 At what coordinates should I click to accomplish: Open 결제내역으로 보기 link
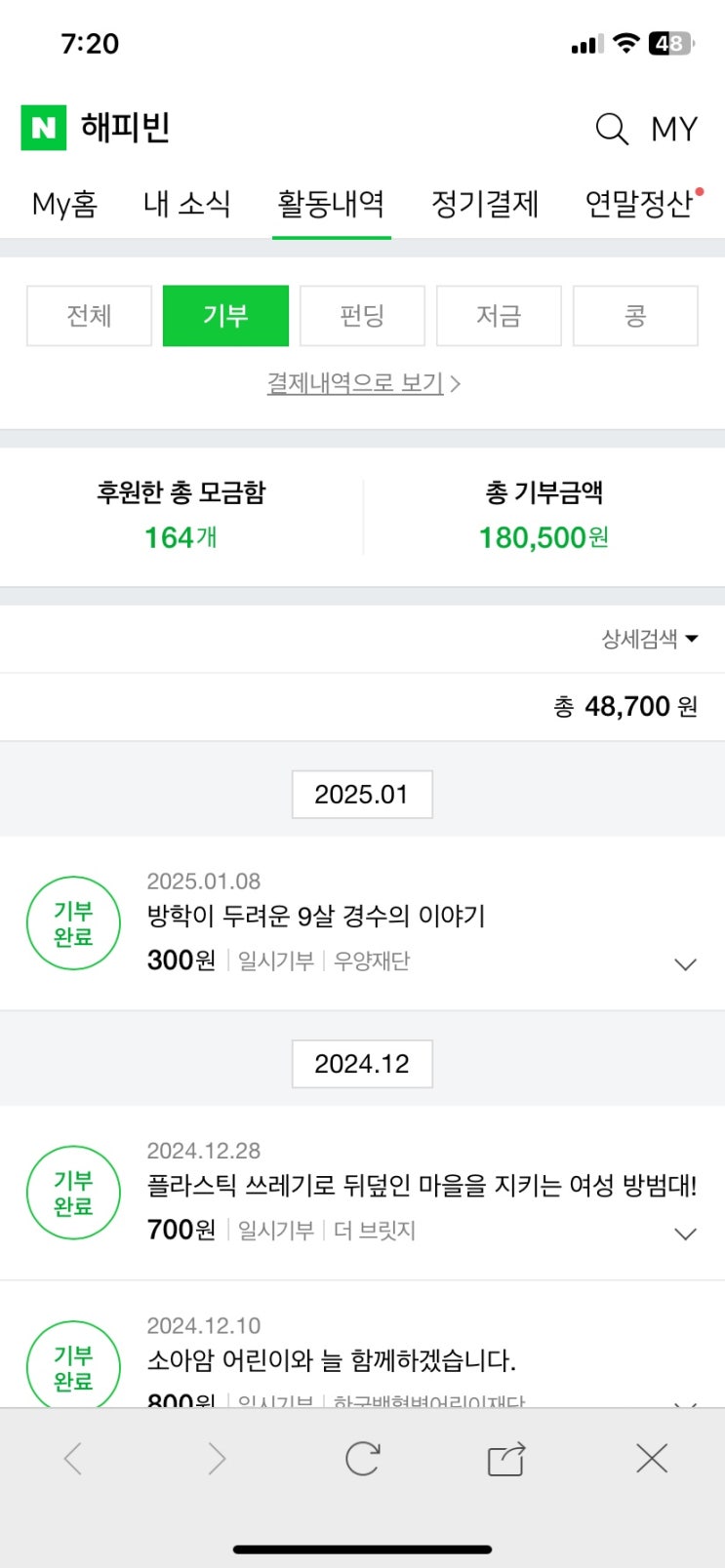pyautogui.click(x=363, y=383)
